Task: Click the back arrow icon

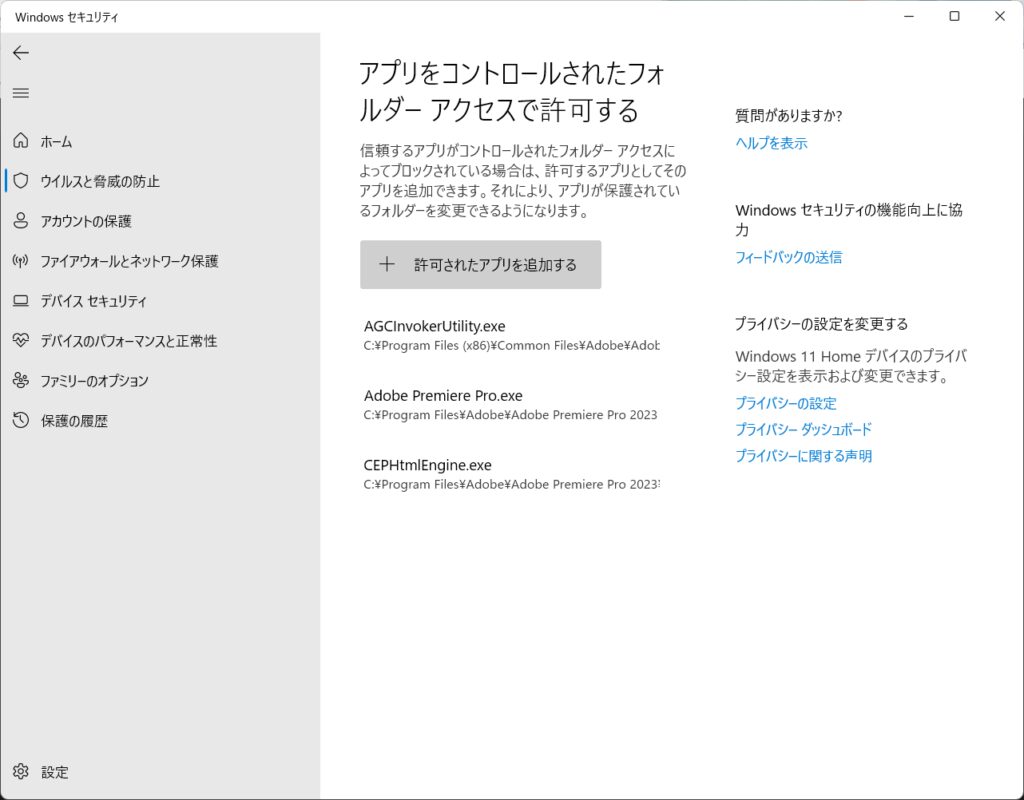Action: point(21,53)
